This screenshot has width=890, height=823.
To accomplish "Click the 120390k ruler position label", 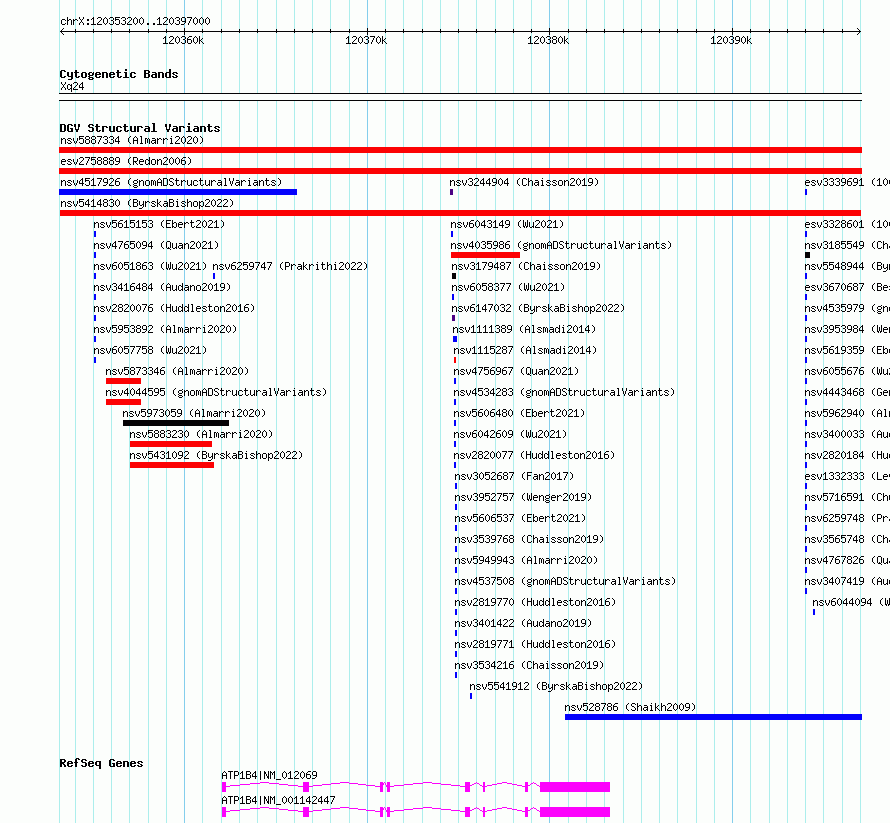I will [731, 40].
